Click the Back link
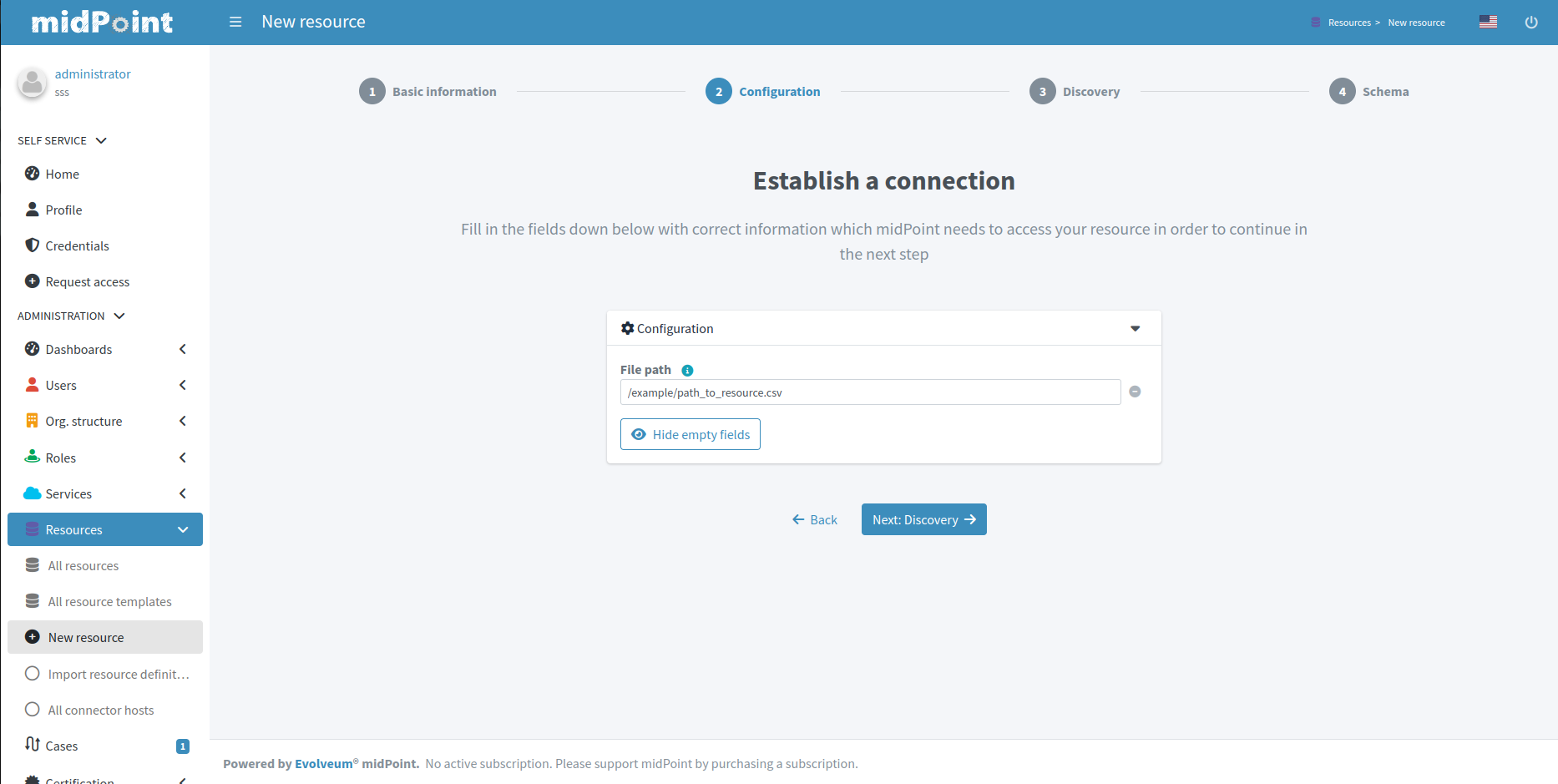1558x784 pixels. click(815, 519)
